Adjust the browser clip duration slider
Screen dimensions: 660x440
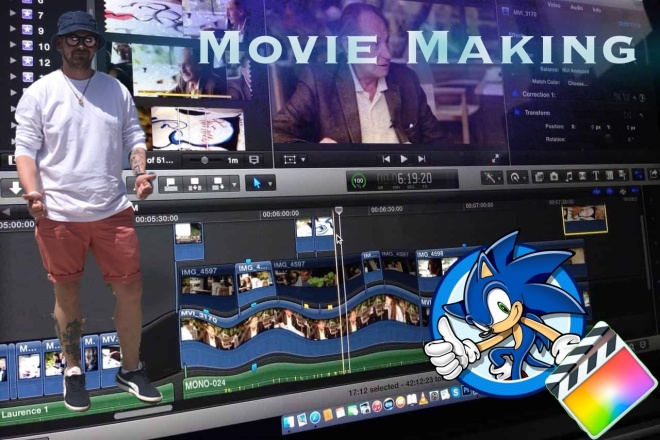205,160
